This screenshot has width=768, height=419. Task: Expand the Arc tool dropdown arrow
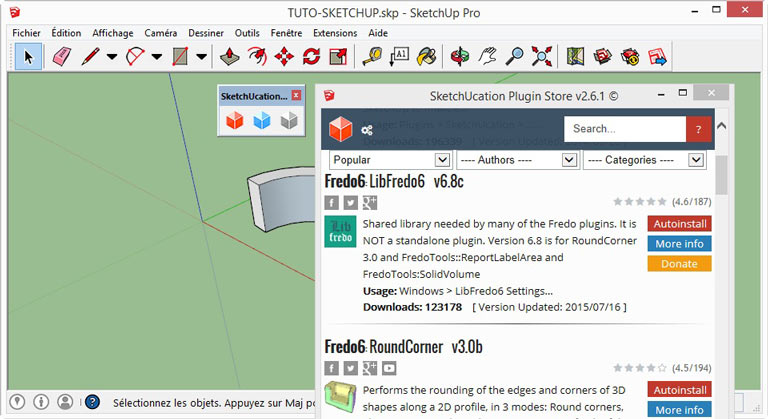(157, 56)
